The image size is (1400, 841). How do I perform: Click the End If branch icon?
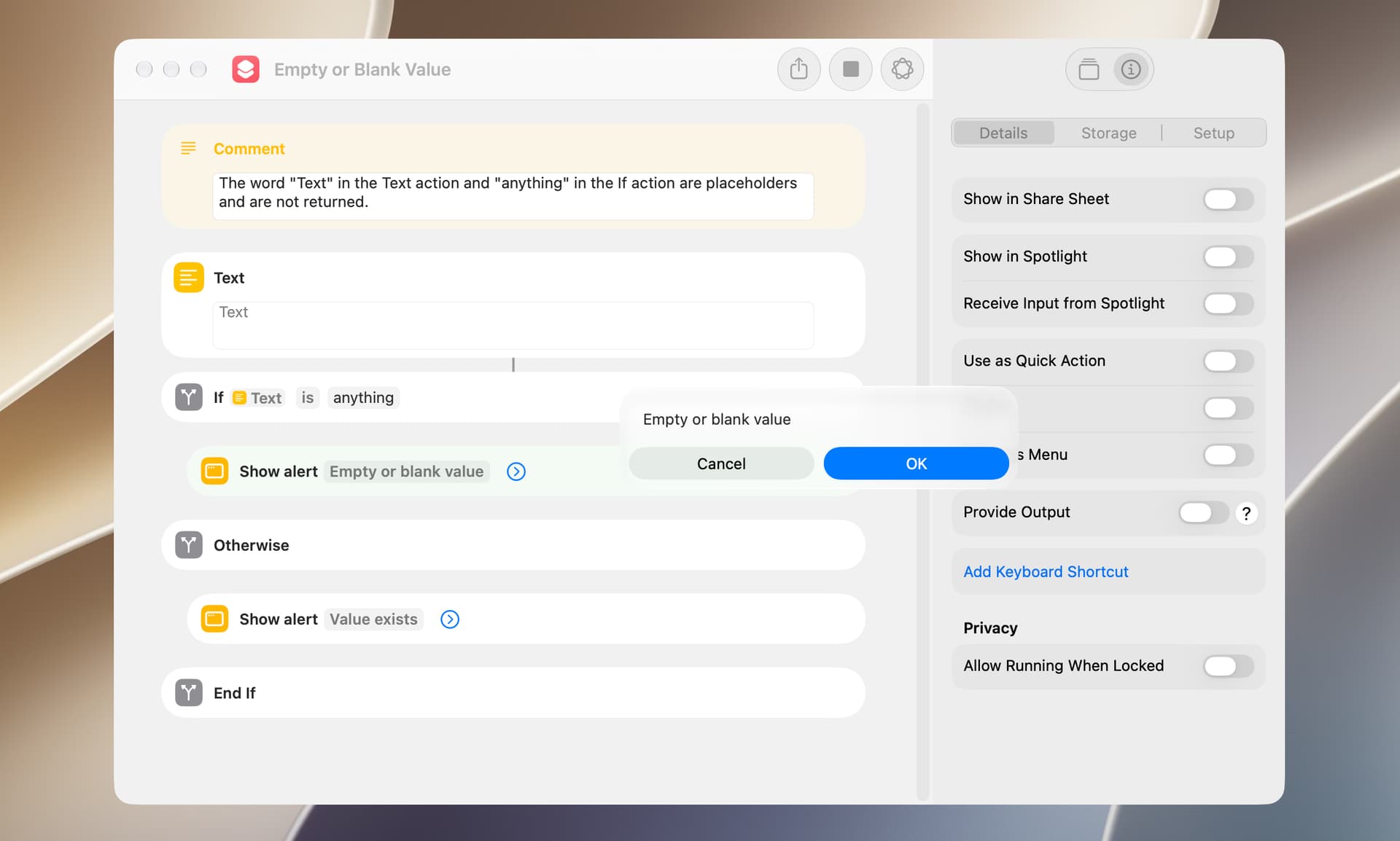[x=189, y=692]
